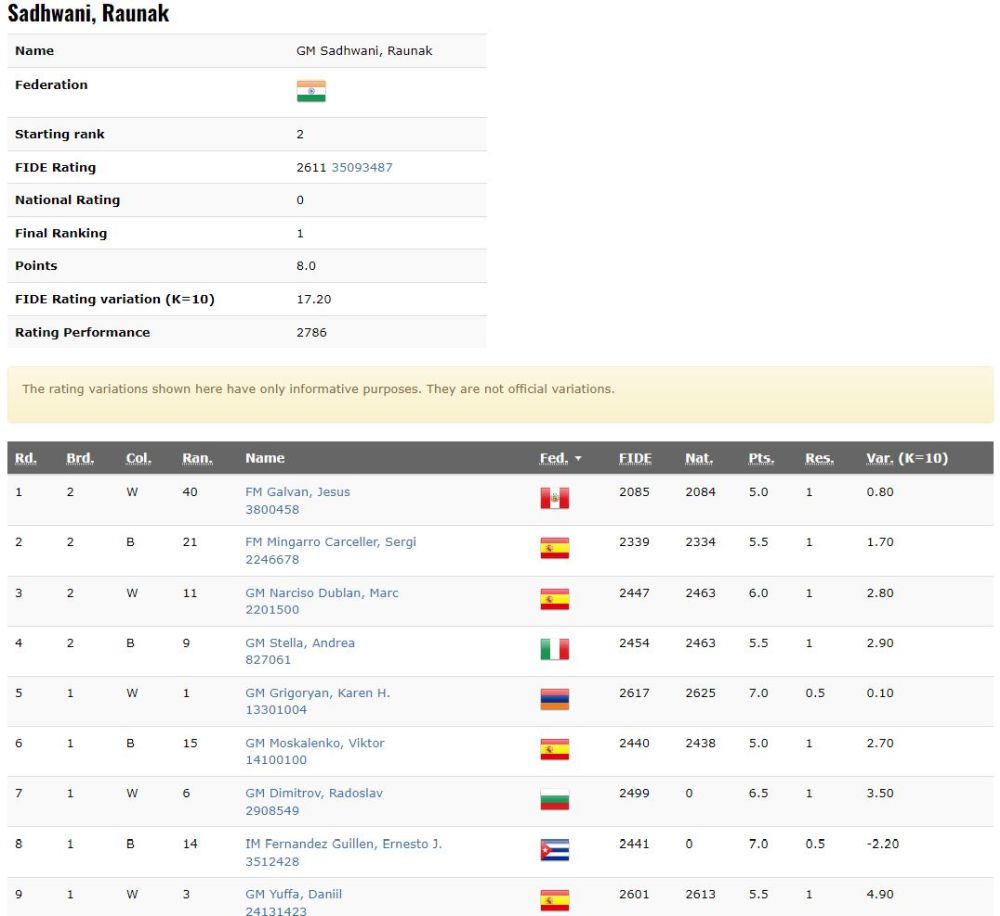The height and width of the screenshot is (916, 1000).
Task: Open FIDE ID 827061 under Stella
Action: 268,660
